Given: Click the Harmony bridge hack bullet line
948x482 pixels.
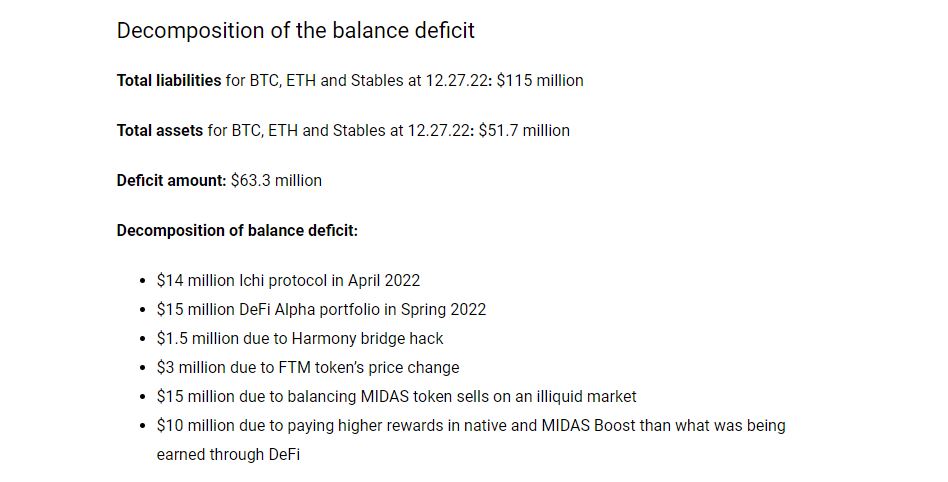Looking at the screenshot, I should pos(300,339).
